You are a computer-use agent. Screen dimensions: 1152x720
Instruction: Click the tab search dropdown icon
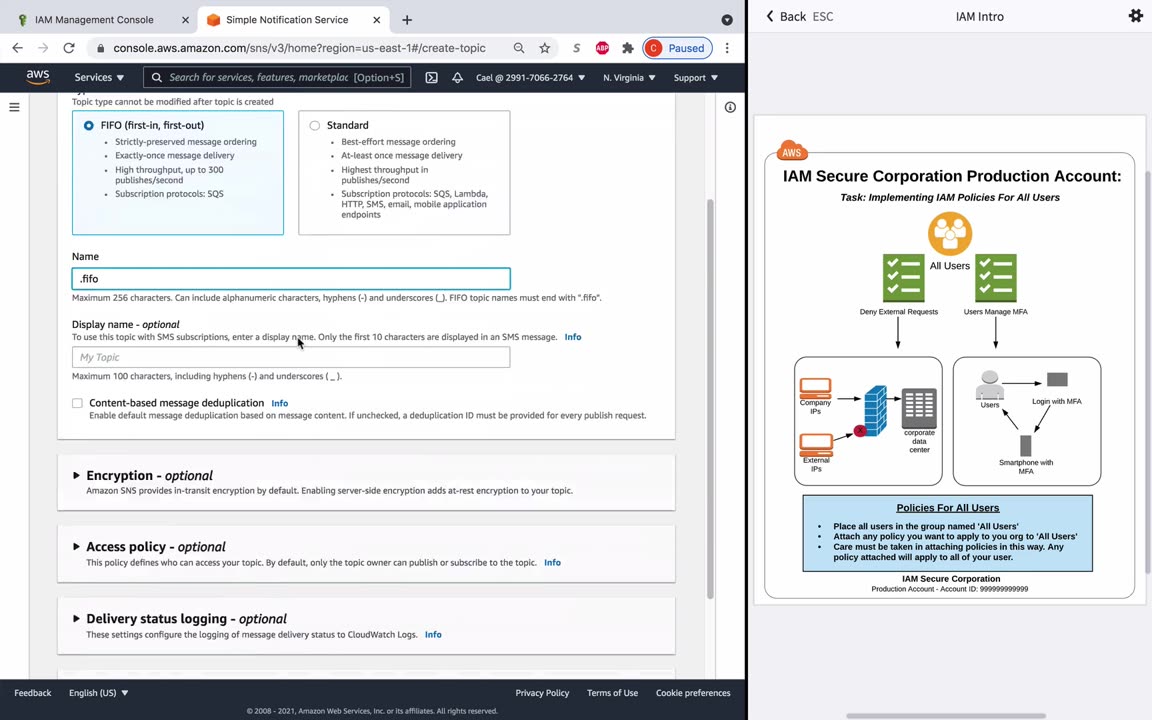coord(727,20)
